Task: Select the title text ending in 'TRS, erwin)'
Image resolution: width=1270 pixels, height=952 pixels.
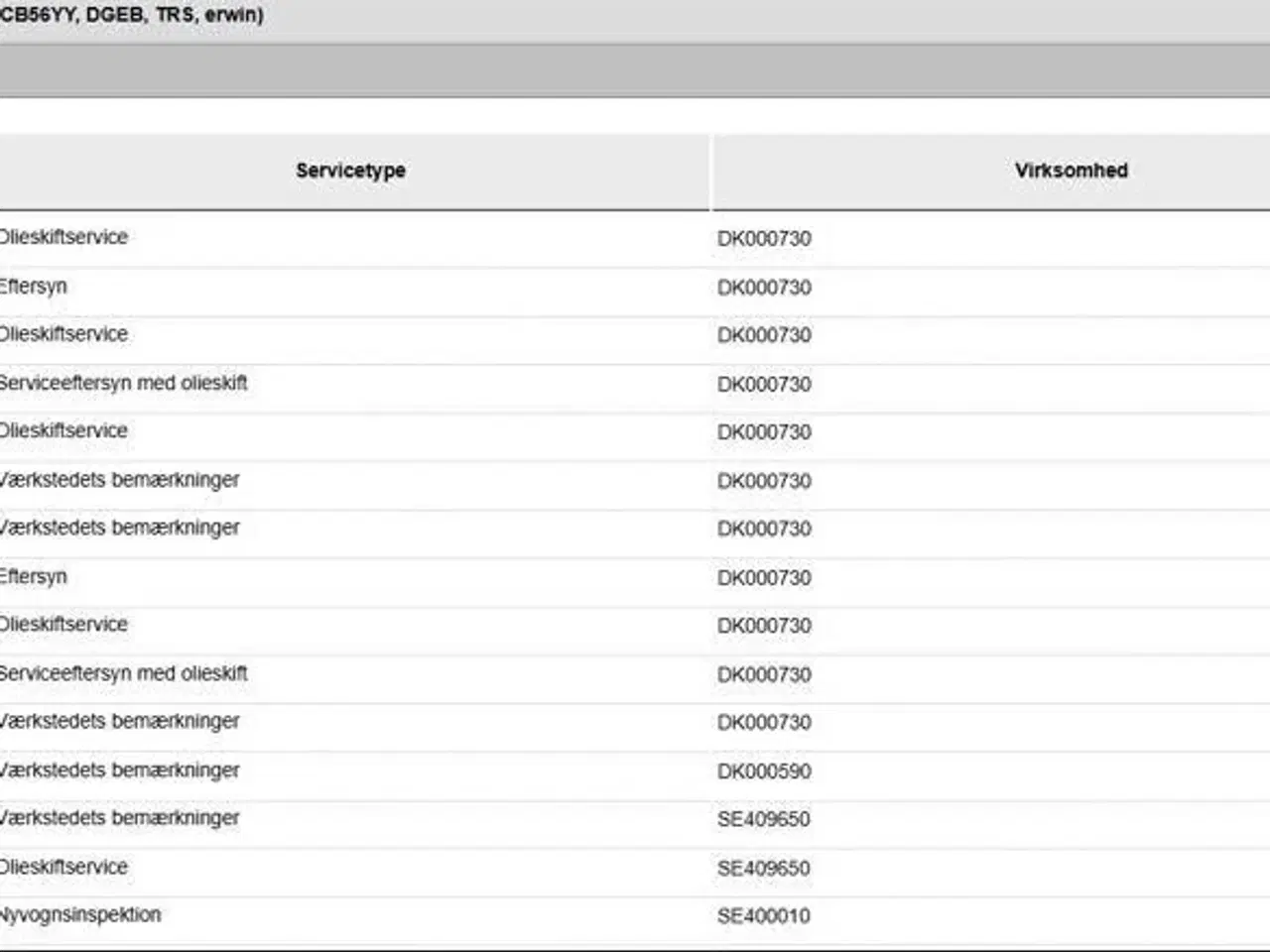Action: [x=131, y=15]
